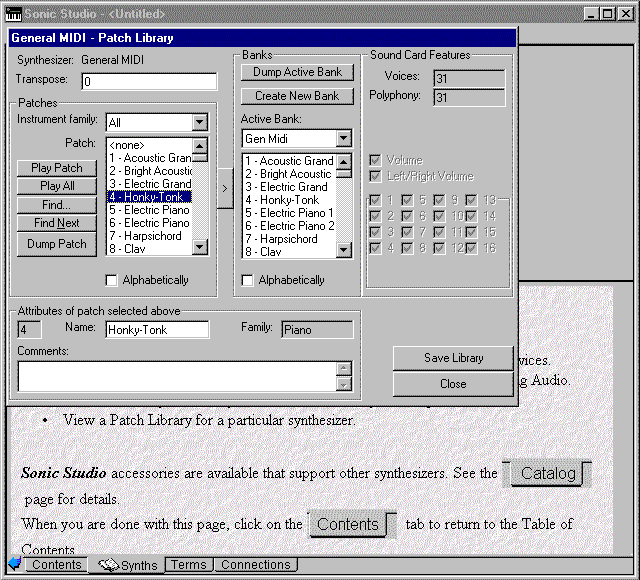Click the Play Patch button

click(57, 168)
